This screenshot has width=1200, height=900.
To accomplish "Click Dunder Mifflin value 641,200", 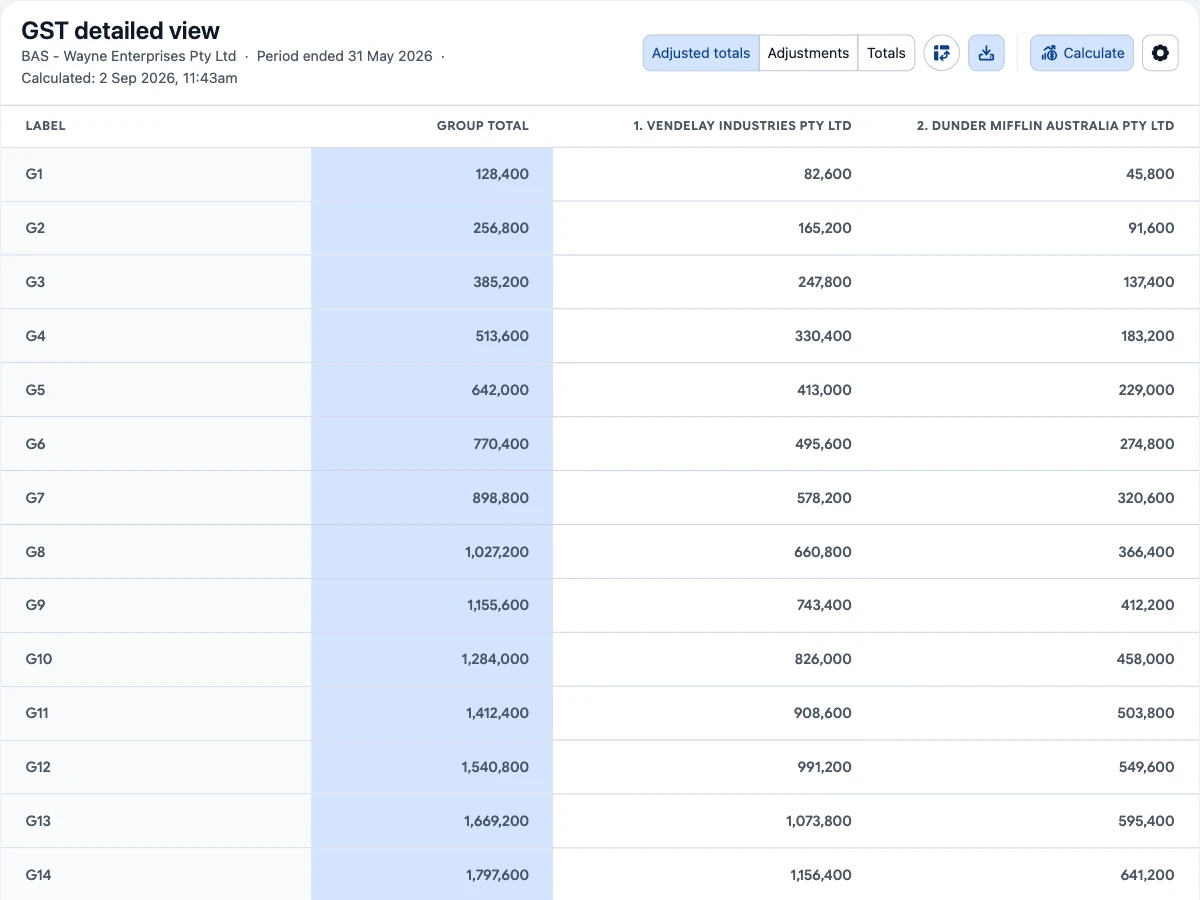I will pyautogui.click(x=1148, y=875).
